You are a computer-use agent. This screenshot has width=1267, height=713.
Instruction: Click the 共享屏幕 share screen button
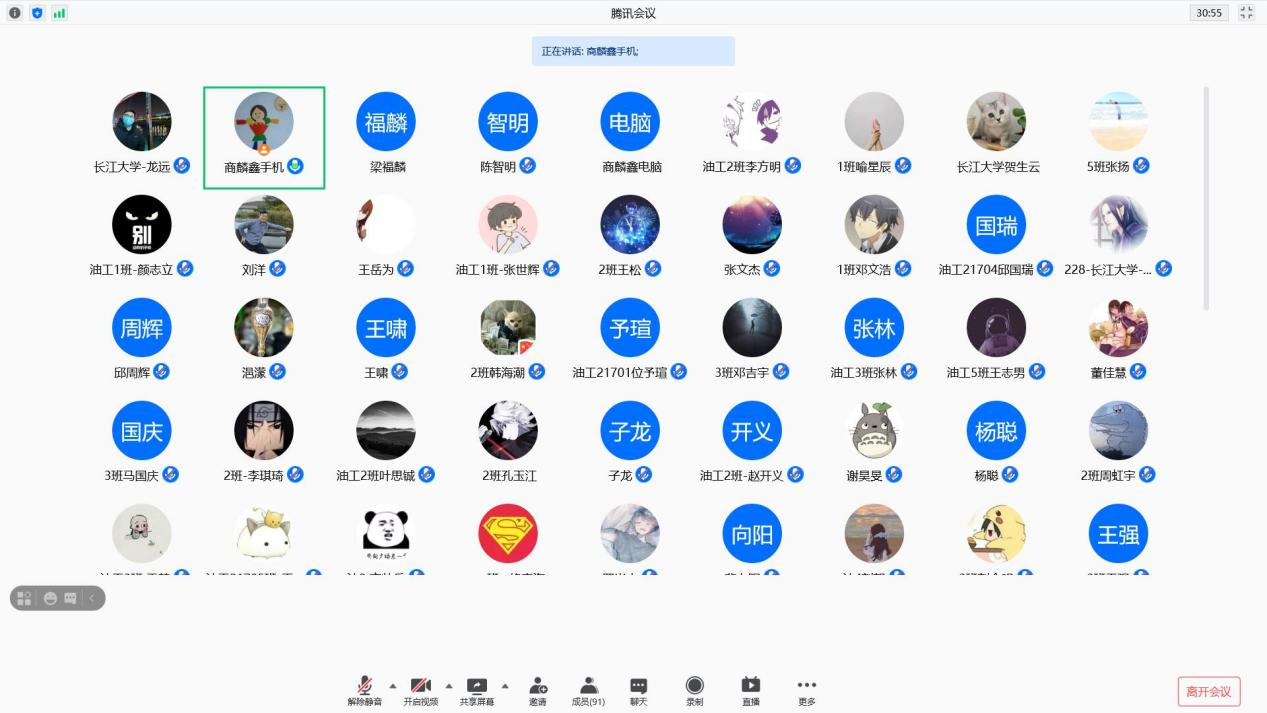pos(477,690)
